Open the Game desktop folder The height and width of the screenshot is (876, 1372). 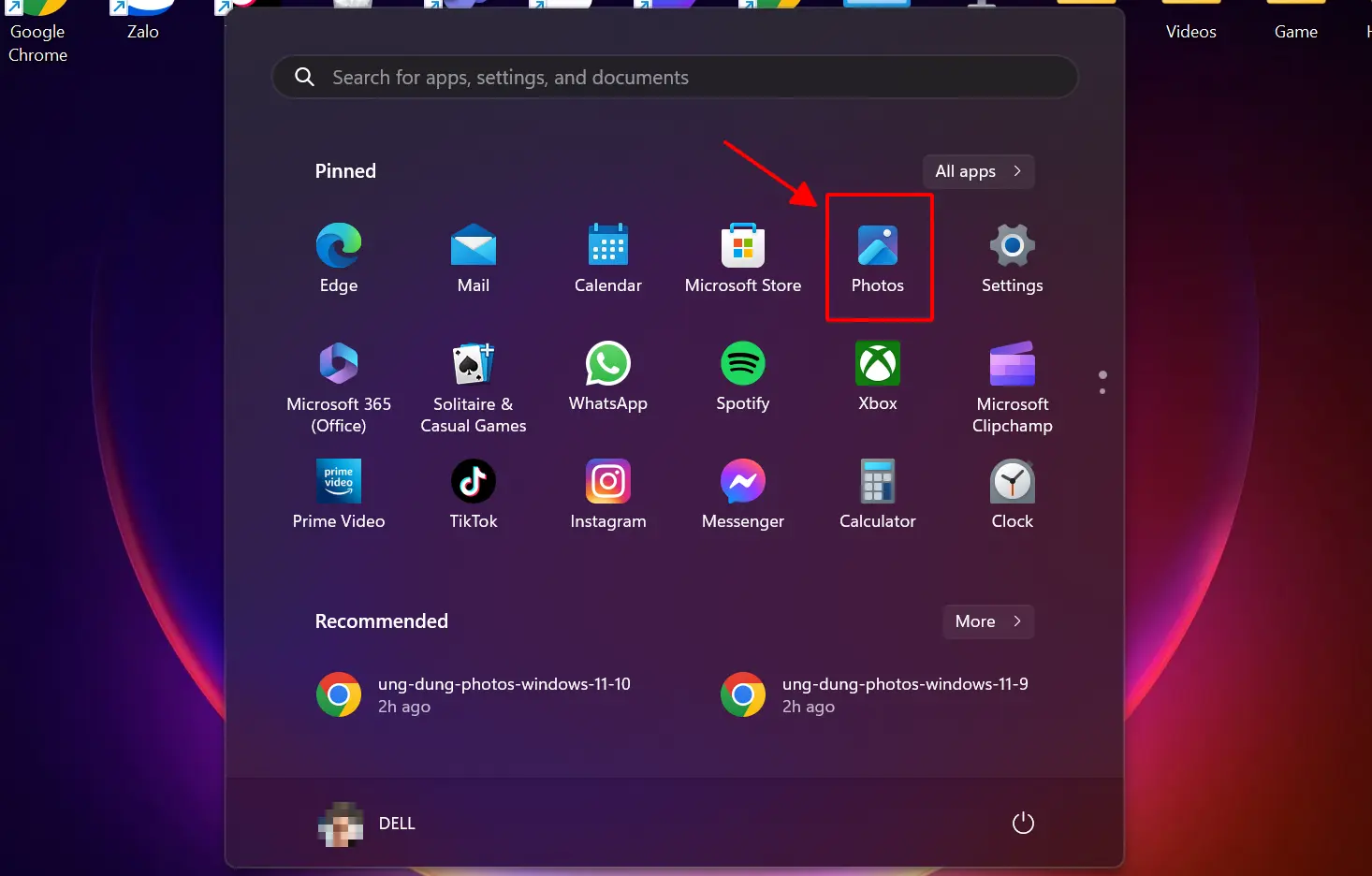pyautogui.click(x=1296, y=22)
